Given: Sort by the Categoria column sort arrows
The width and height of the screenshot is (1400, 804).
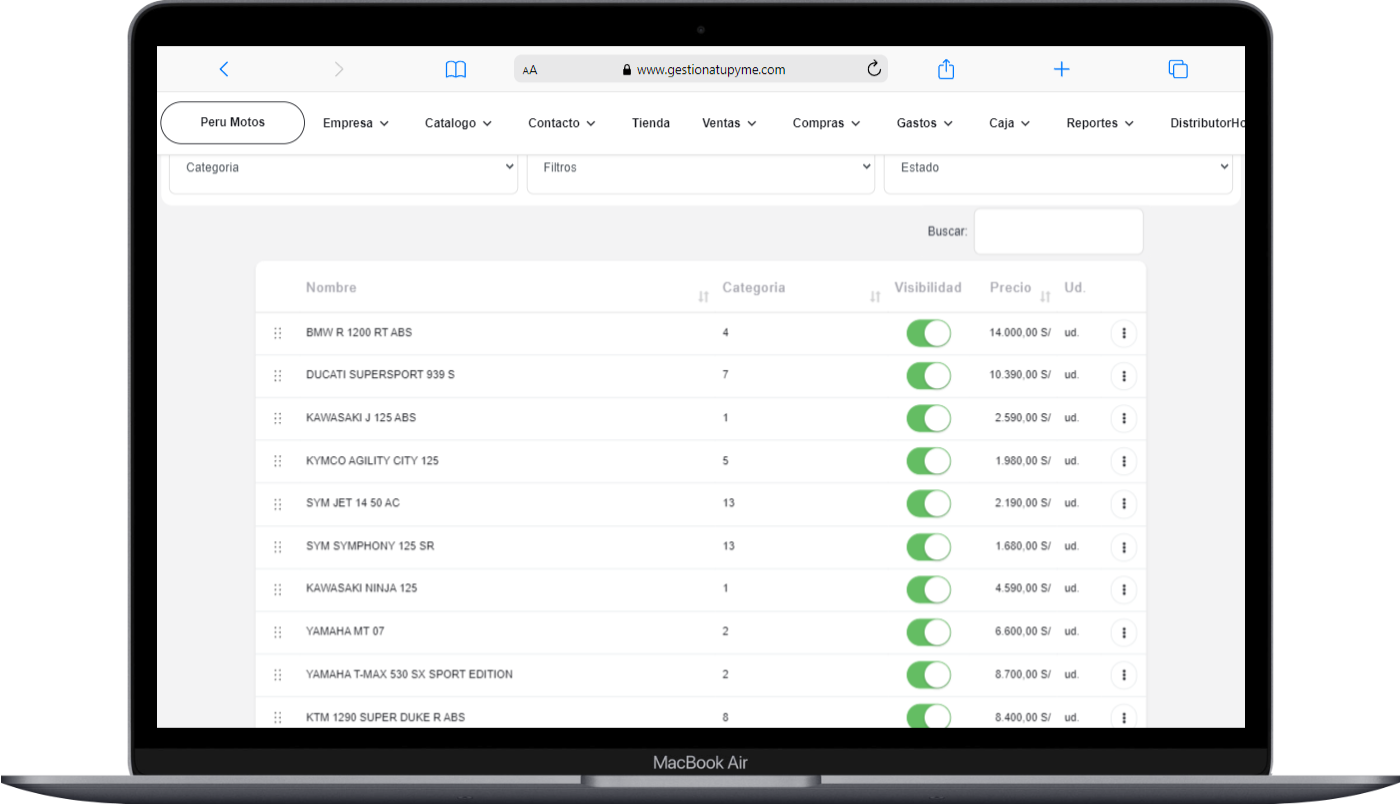Looking at the screenshot, I should pos(875,297).
